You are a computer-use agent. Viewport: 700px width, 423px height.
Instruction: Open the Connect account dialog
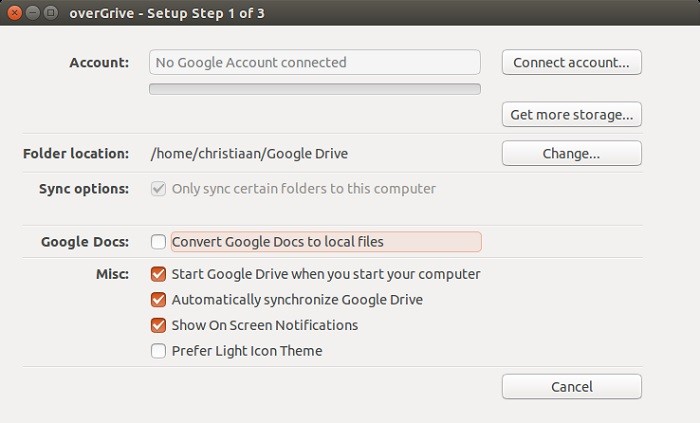click(x=571, y=62)
